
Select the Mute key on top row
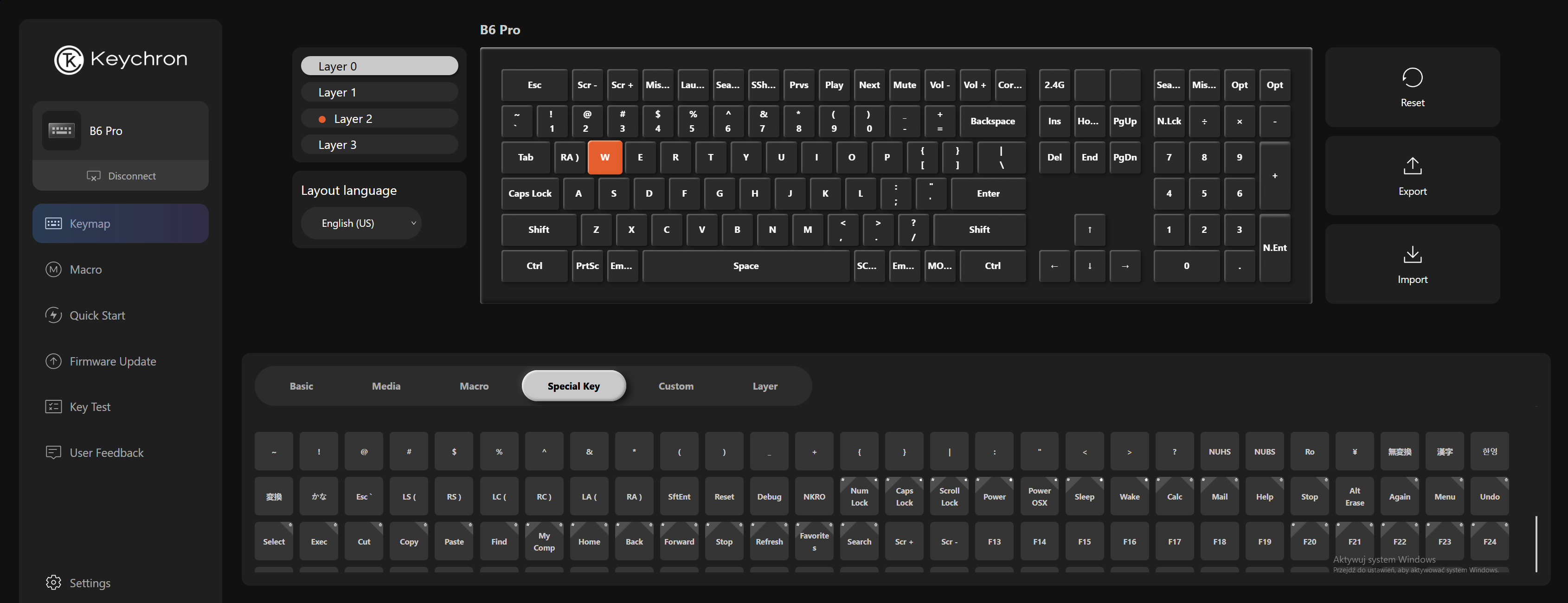point(905,85)
